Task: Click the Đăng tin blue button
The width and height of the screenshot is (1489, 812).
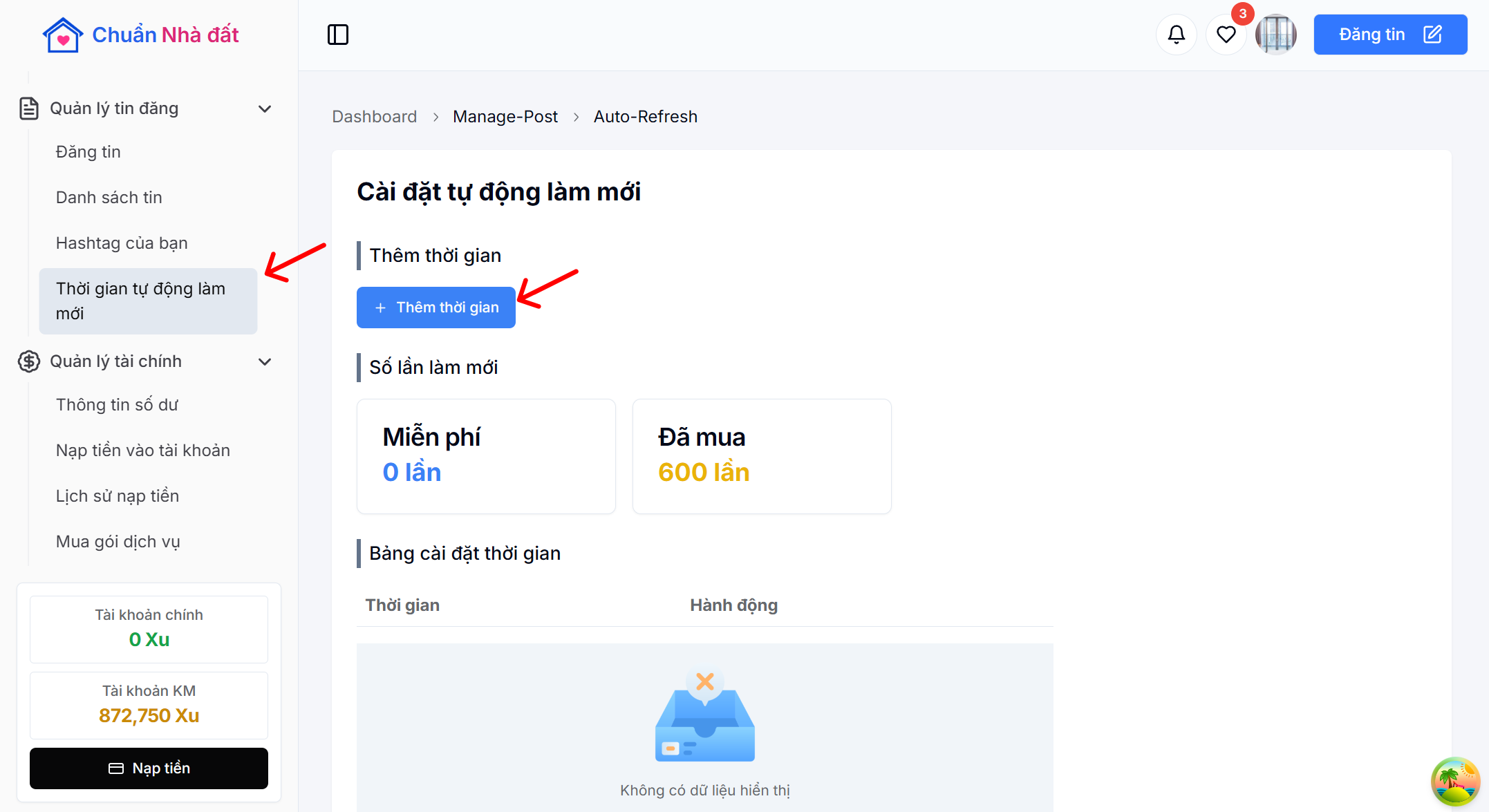Action: (1390, 35)
